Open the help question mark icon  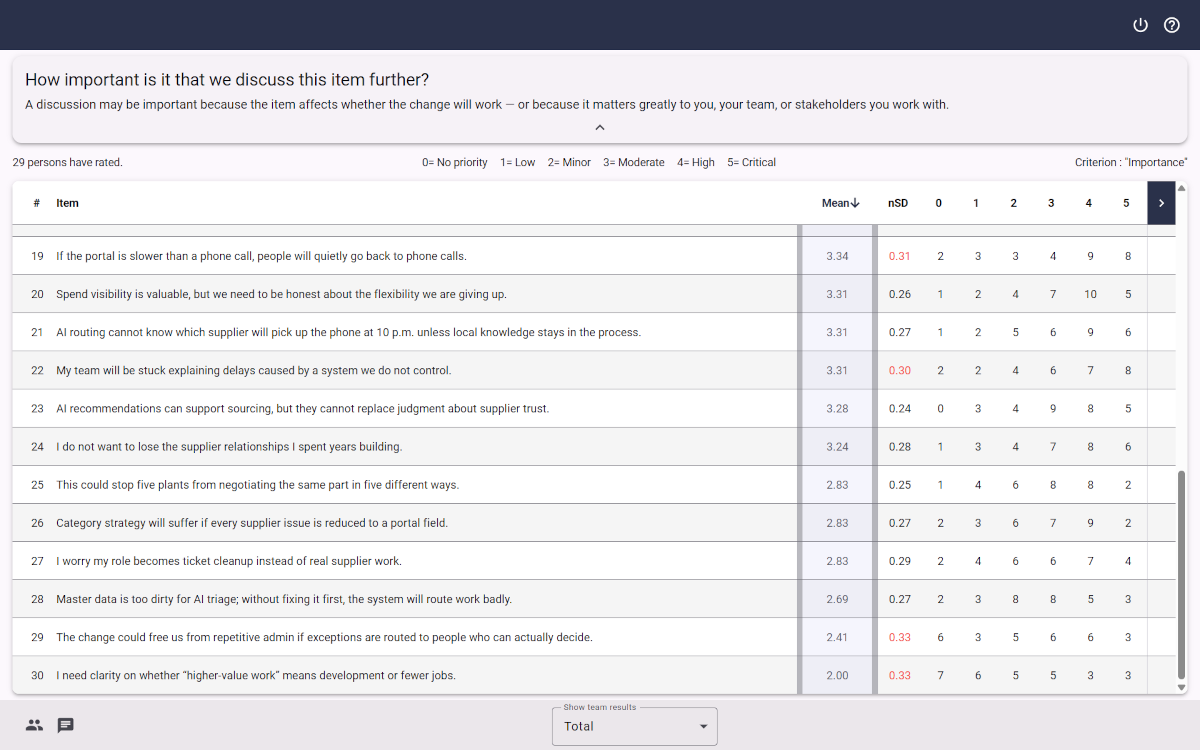tap(1172, 25)
